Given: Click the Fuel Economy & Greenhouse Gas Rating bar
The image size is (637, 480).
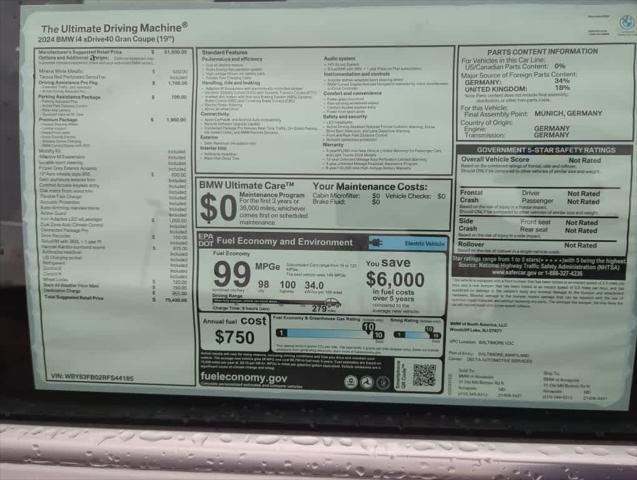Looking at the screenshot, I should coord(330,333).
